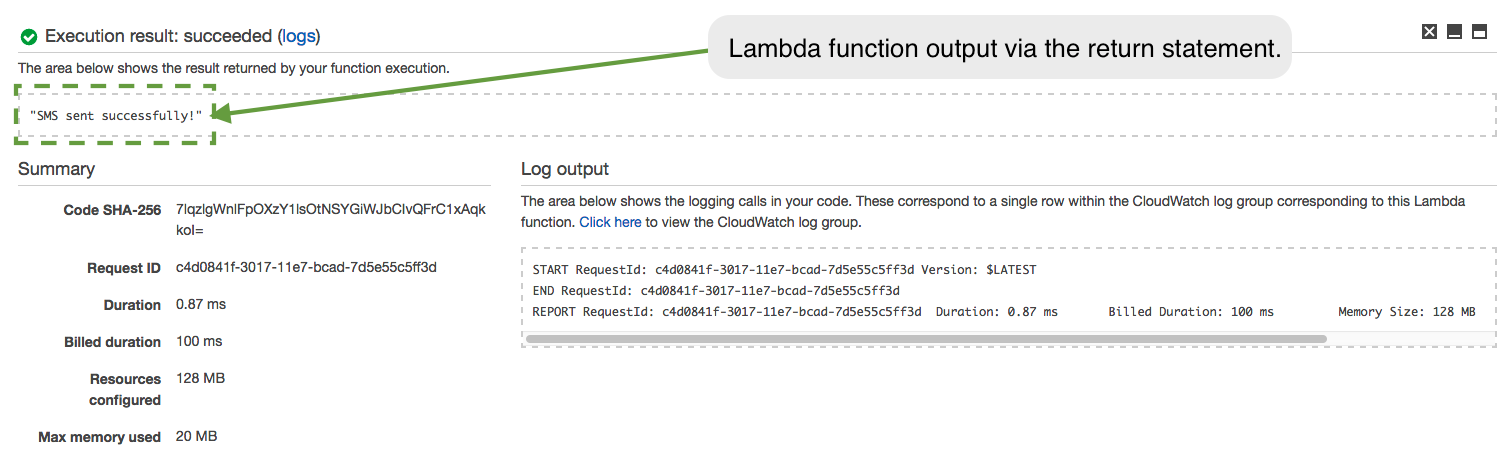Click the Log output horizontal scrollbar thumb
Viewport: 1505px width, 465px height.
pyautogui.click(x=926, y=339)
